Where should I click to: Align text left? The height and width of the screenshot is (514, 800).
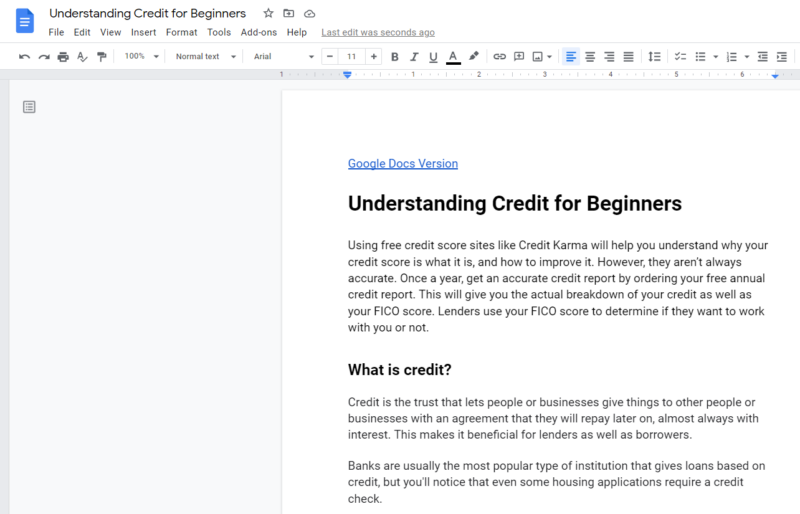tap(571, 57)
